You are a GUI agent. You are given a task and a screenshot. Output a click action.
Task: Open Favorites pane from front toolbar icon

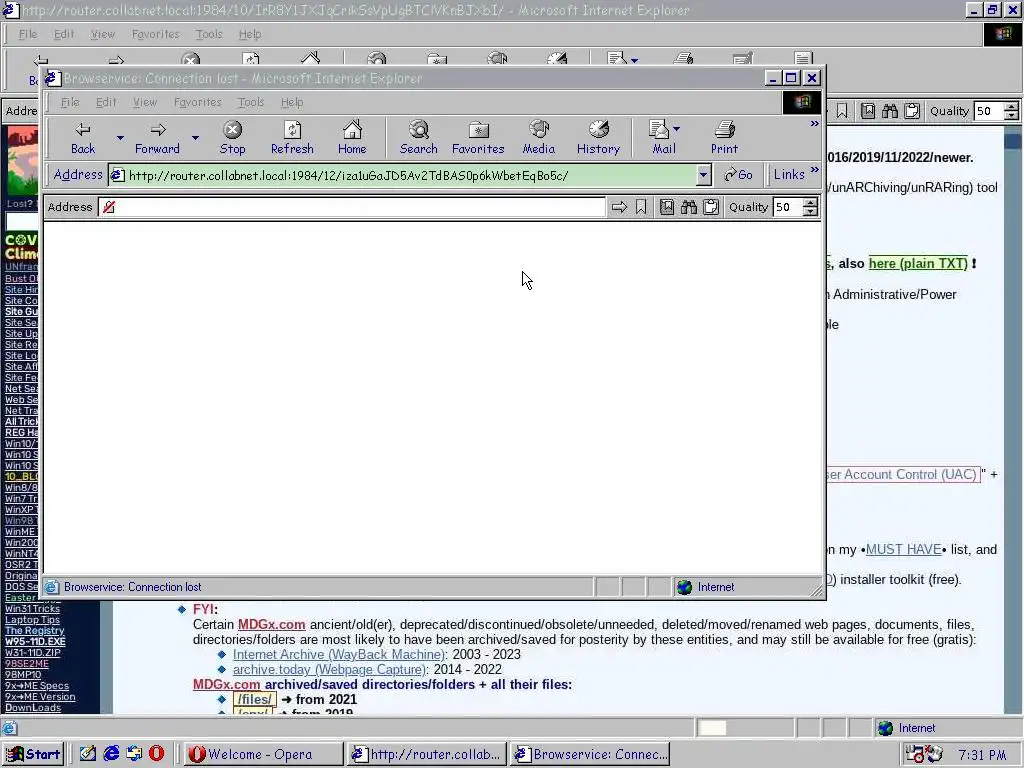(x=478, y=138)
